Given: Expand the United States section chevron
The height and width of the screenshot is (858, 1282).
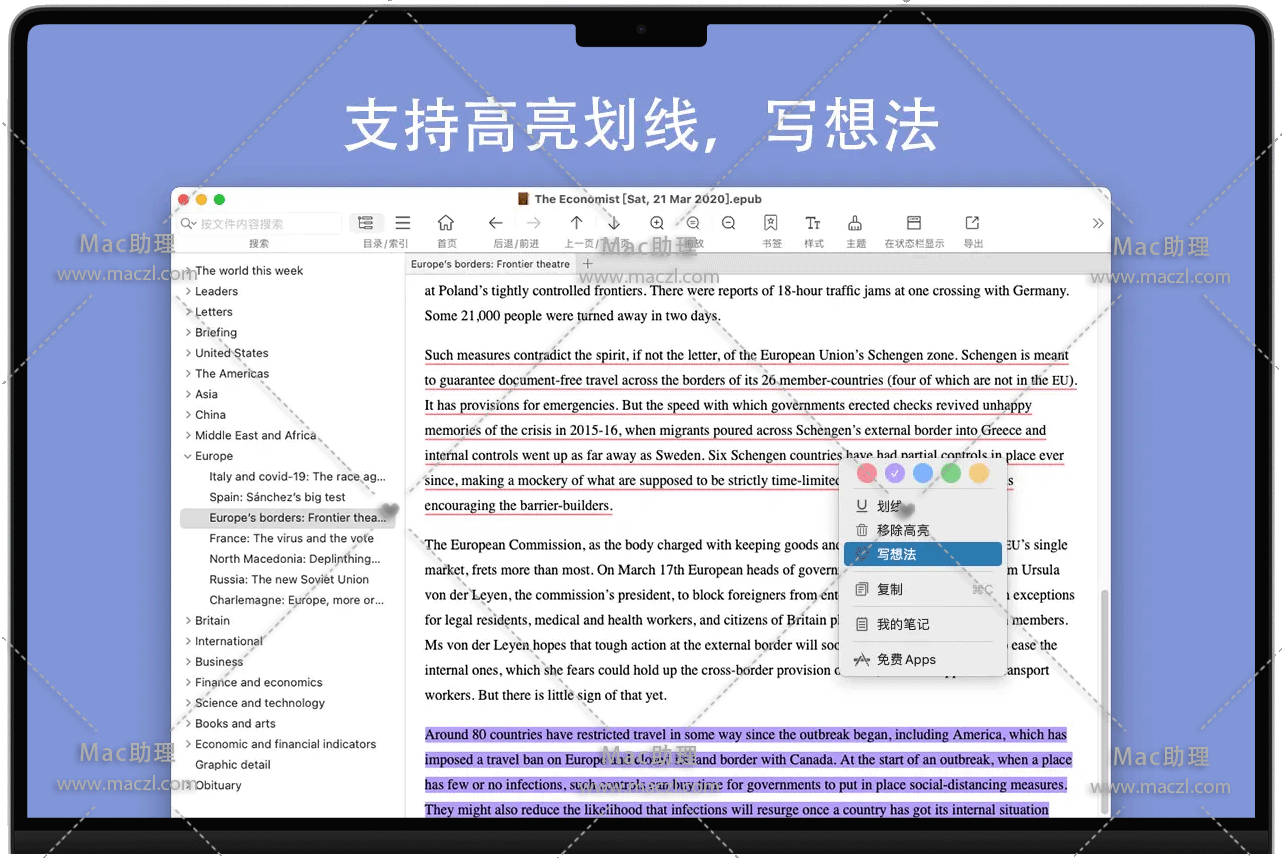Looking at the screenshot, I should [x=188, y=353].
